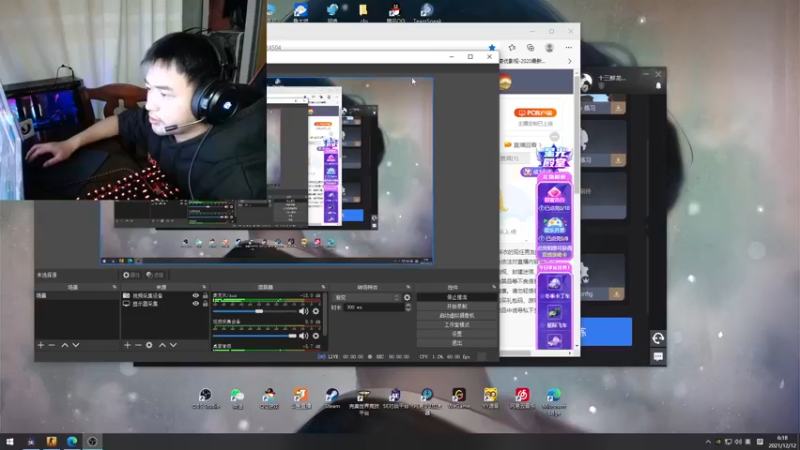Remove the selected scene with minus icon
This screenshot has width=800, height=450.
(x=52, y=345)
